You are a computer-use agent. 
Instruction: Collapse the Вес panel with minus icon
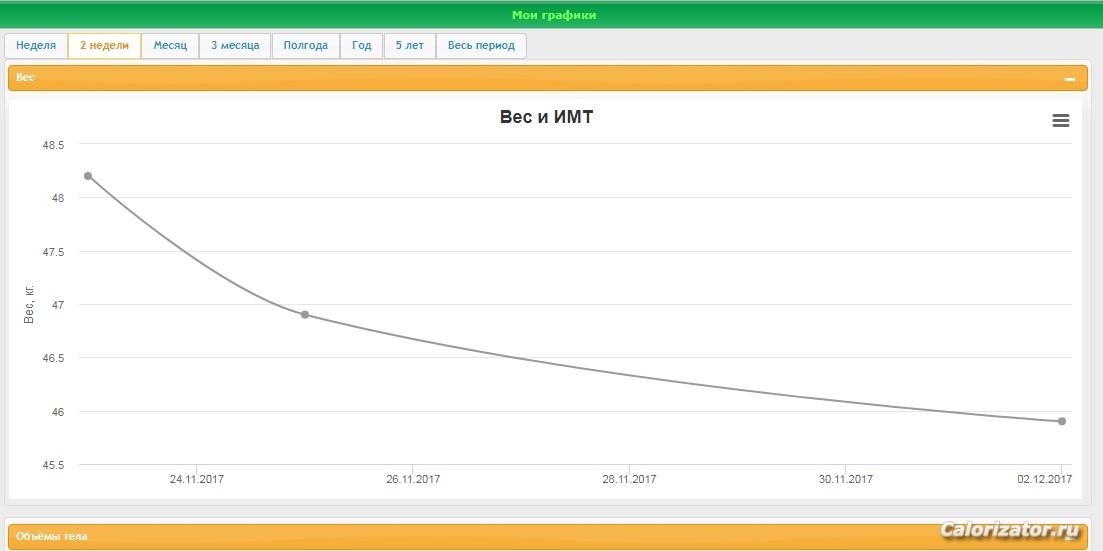point(1070,80)
